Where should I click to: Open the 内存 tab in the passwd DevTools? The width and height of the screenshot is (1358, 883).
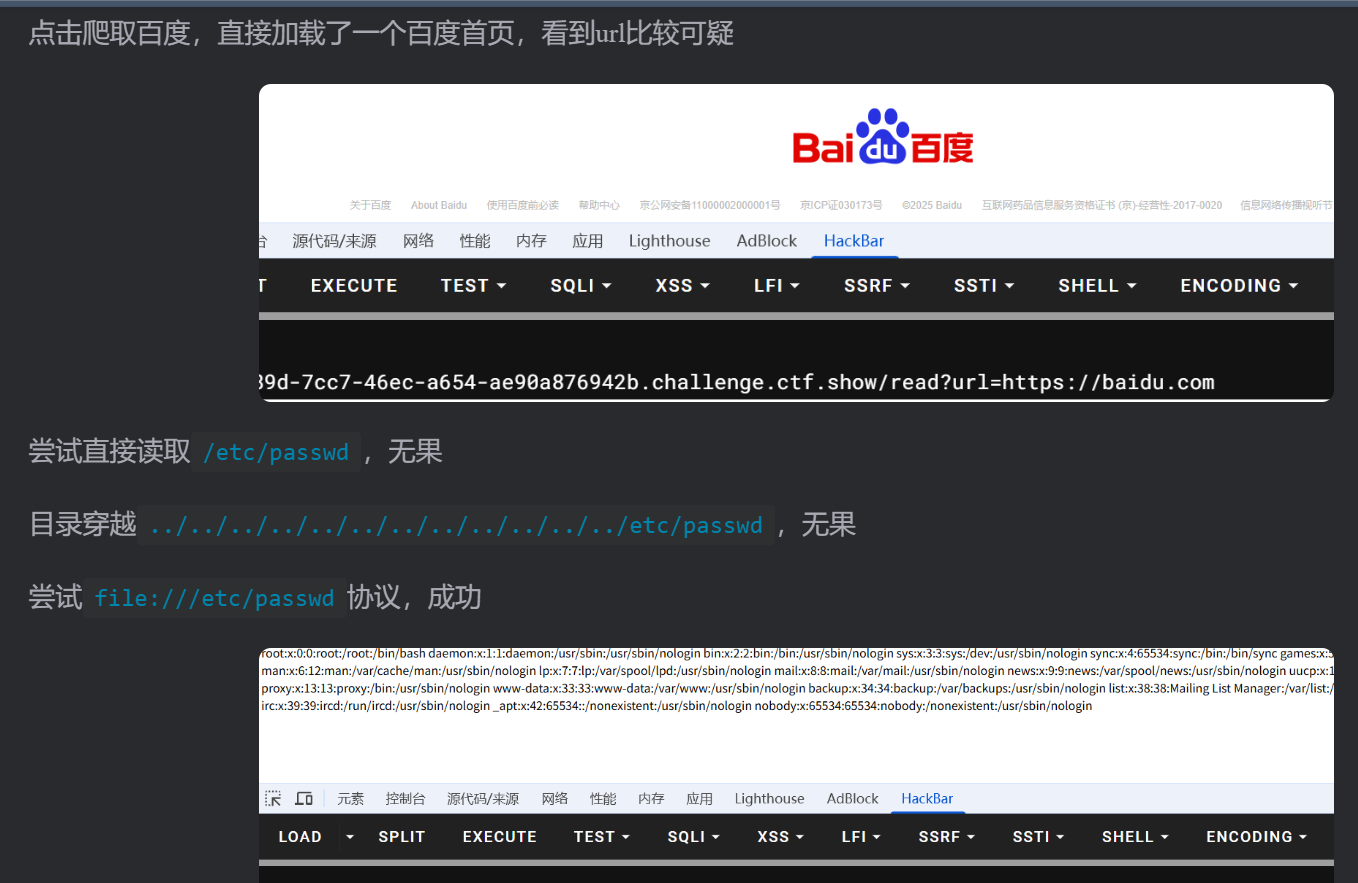[651, 798]
